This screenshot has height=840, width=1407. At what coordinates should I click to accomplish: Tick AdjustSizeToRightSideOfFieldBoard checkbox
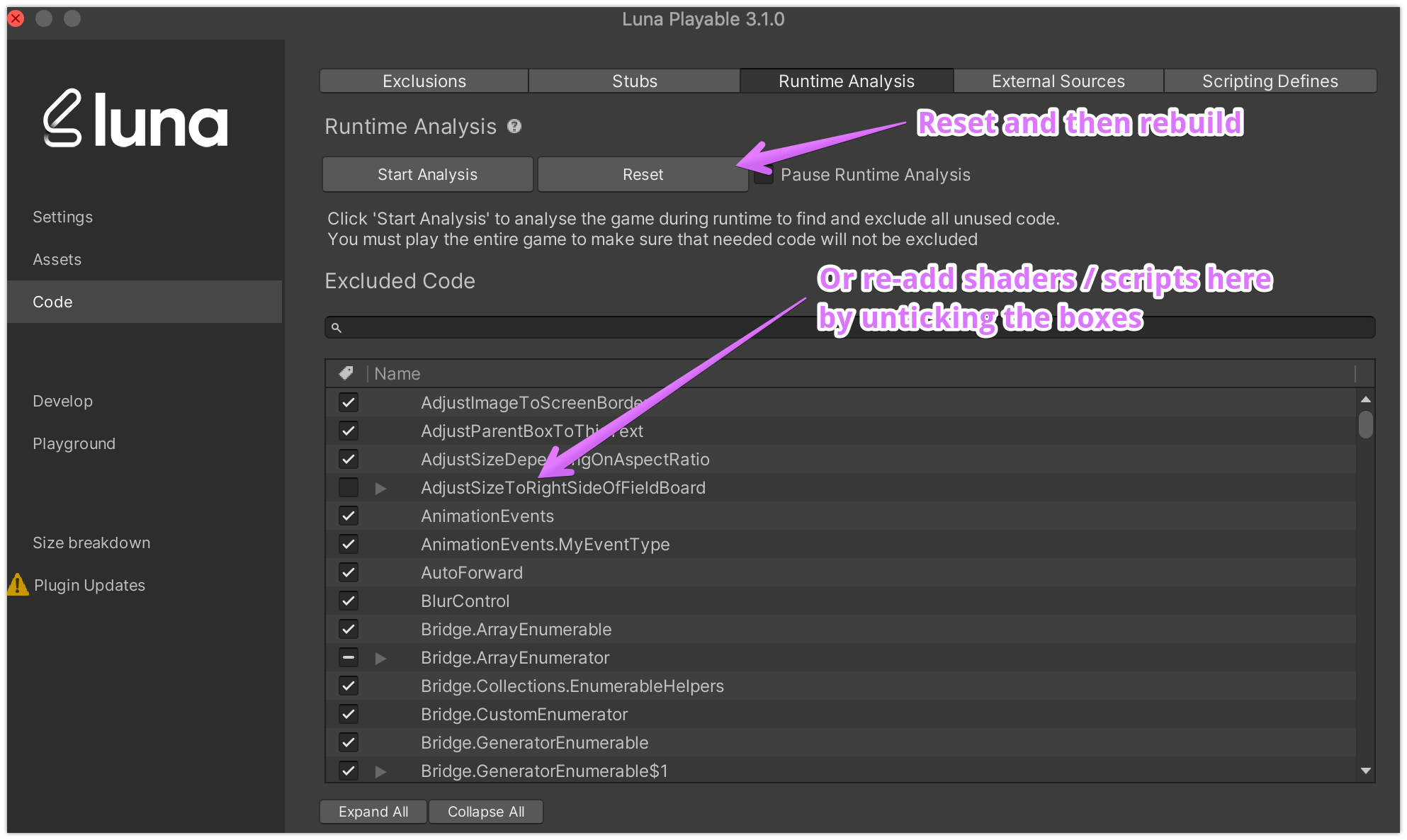tap(349, 487)
